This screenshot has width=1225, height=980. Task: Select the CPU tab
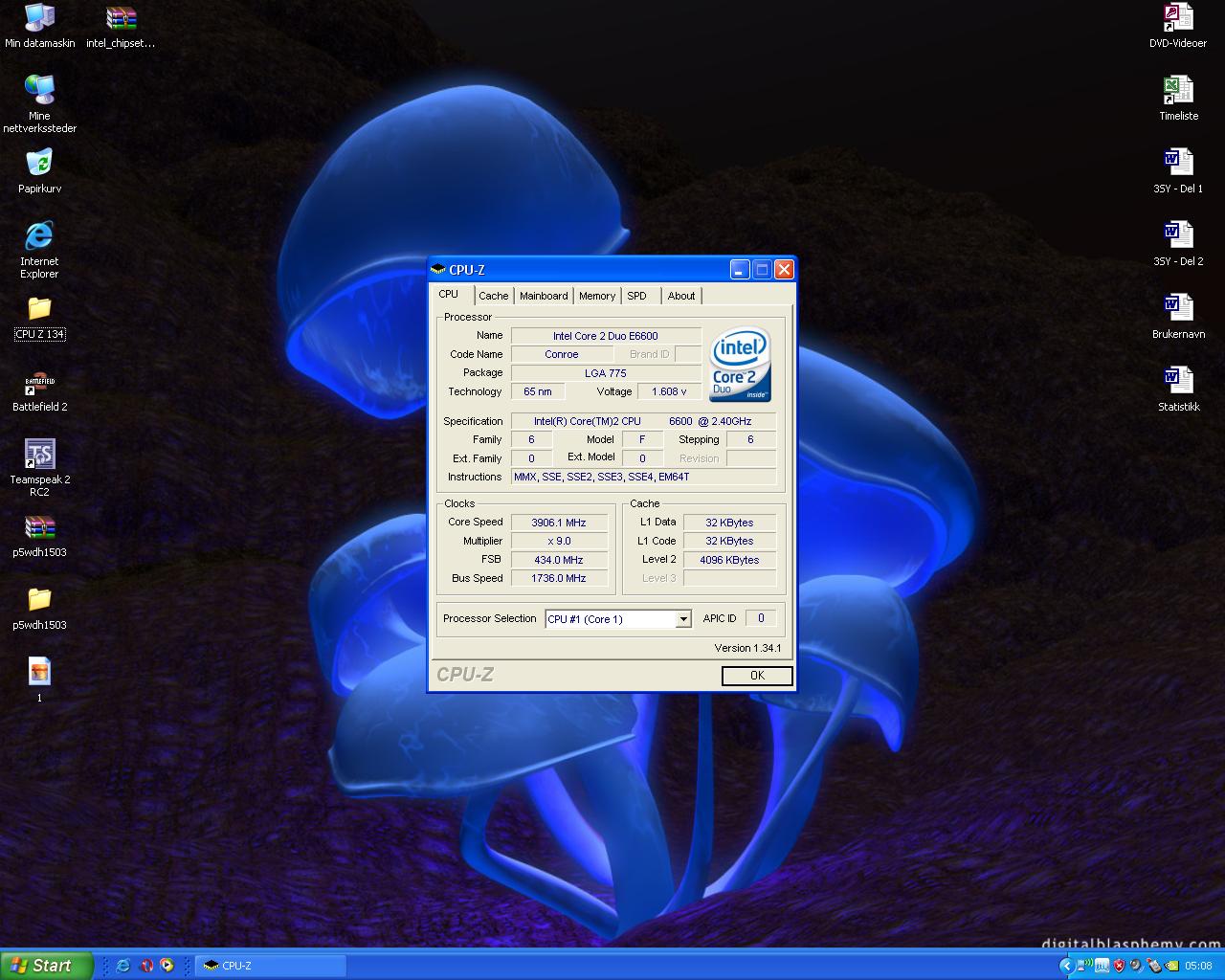pos(449,295)
